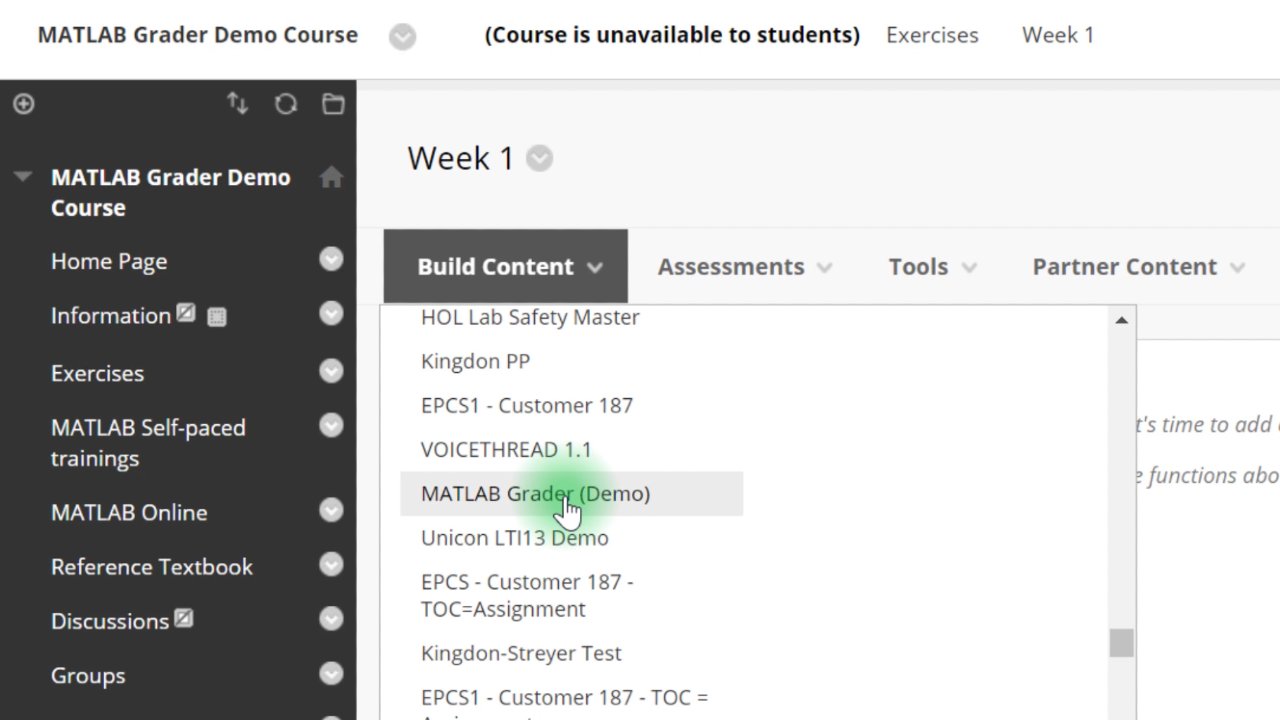Click the Exercises link in the top bar
Screen dimensions: 1280x720
point(931,34)
